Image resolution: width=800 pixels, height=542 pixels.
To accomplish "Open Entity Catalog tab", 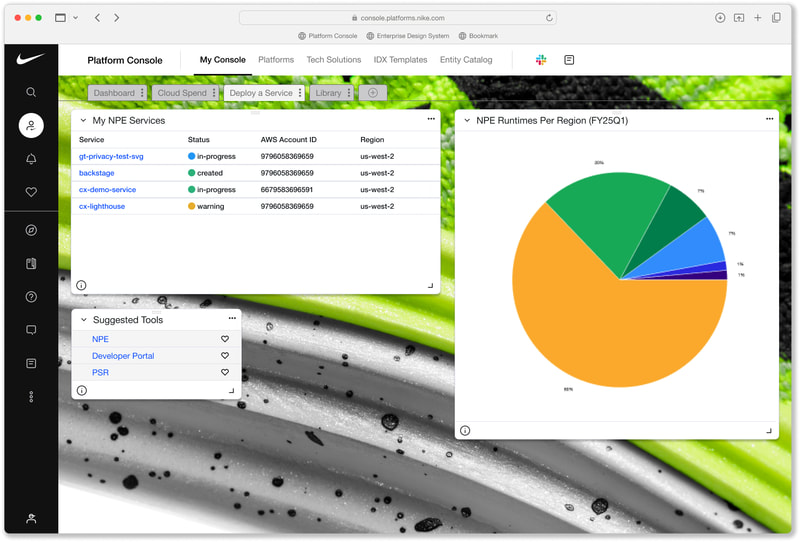I will tap(466, 60).
